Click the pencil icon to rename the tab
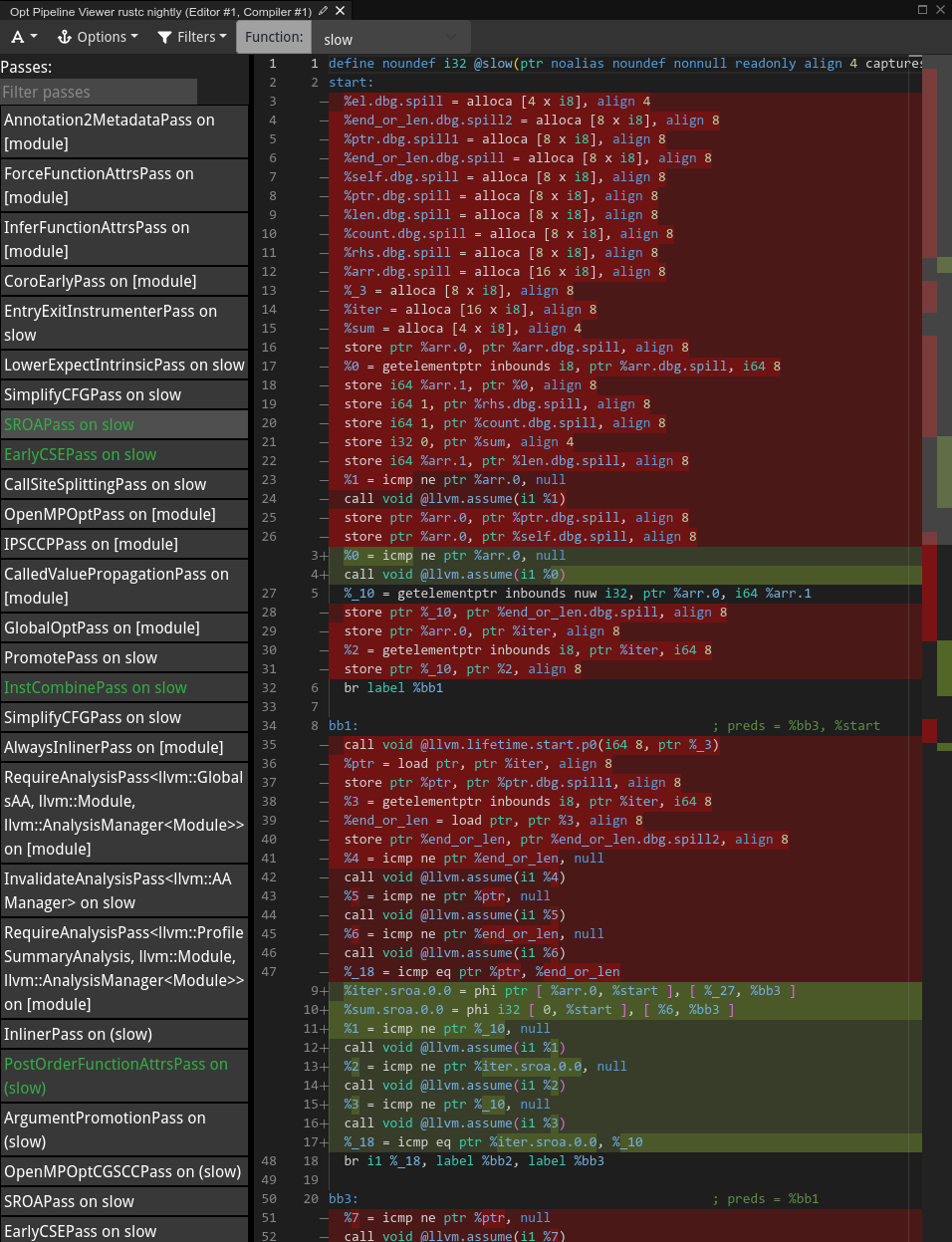952x1242 pixels. 324,11
